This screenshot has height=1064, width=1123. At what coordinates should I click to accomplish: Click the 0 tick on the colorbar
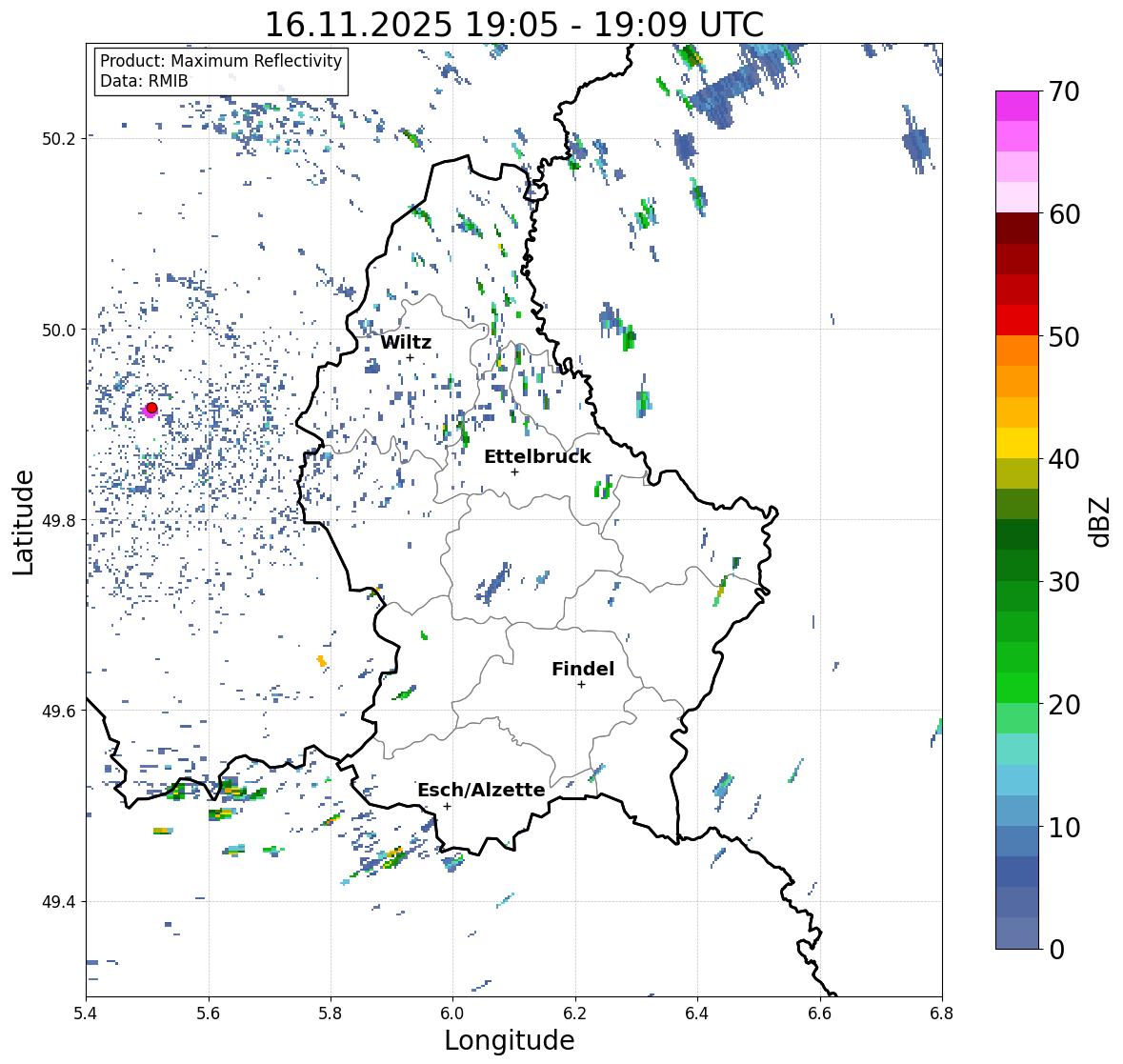click(x=1056, y=950)
